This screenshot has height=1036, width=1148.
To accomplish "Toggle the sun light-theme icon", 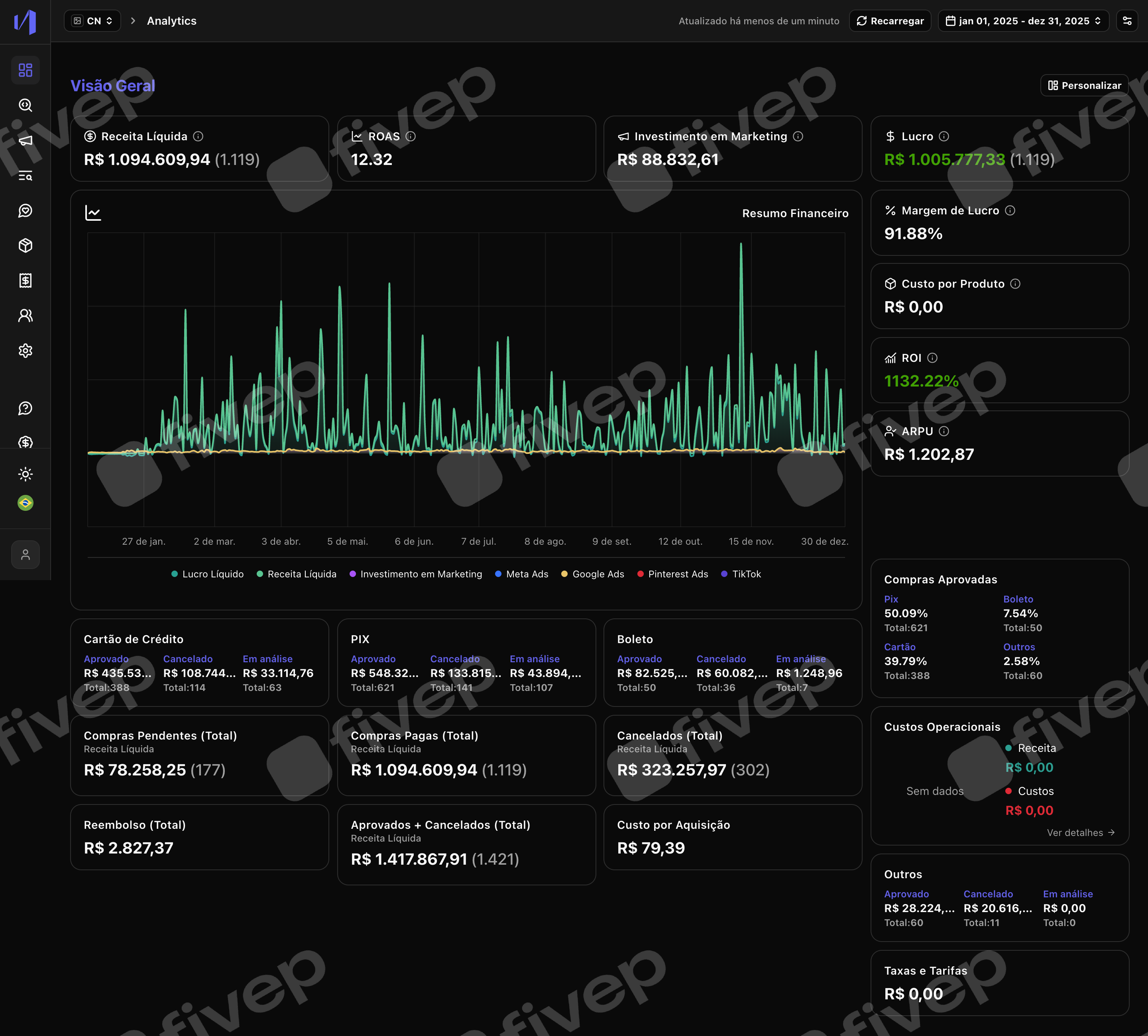I will click(x=26, y=474).
